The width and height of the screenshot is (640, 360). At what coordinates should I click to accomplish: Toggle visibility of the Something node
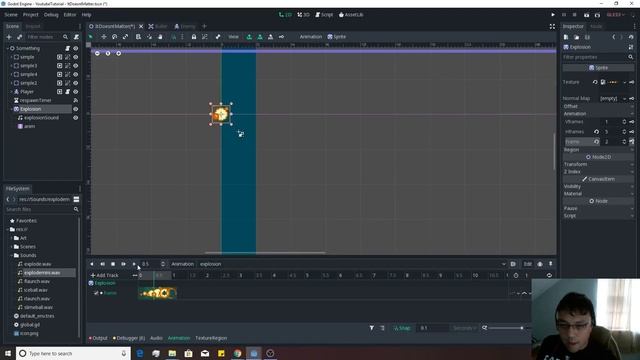pos(76,48)
